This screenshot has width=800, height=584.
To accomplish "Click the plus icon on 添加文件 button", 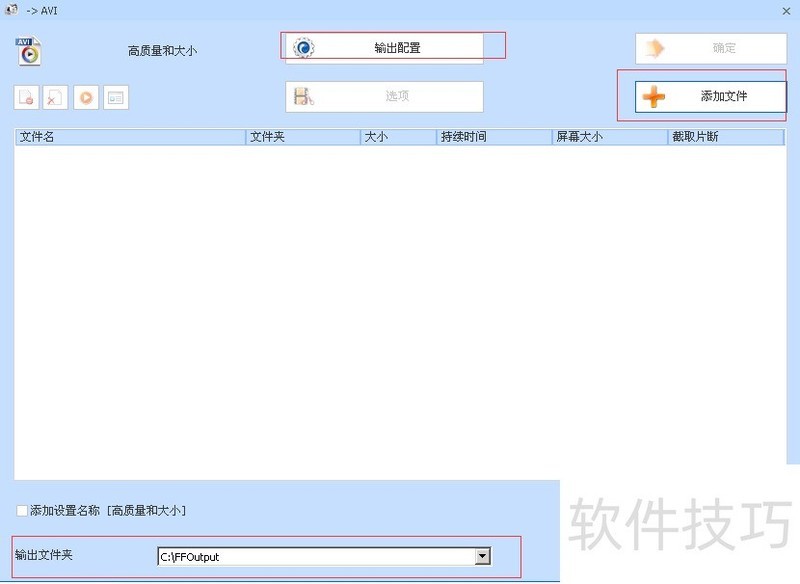I will point(654,96).
